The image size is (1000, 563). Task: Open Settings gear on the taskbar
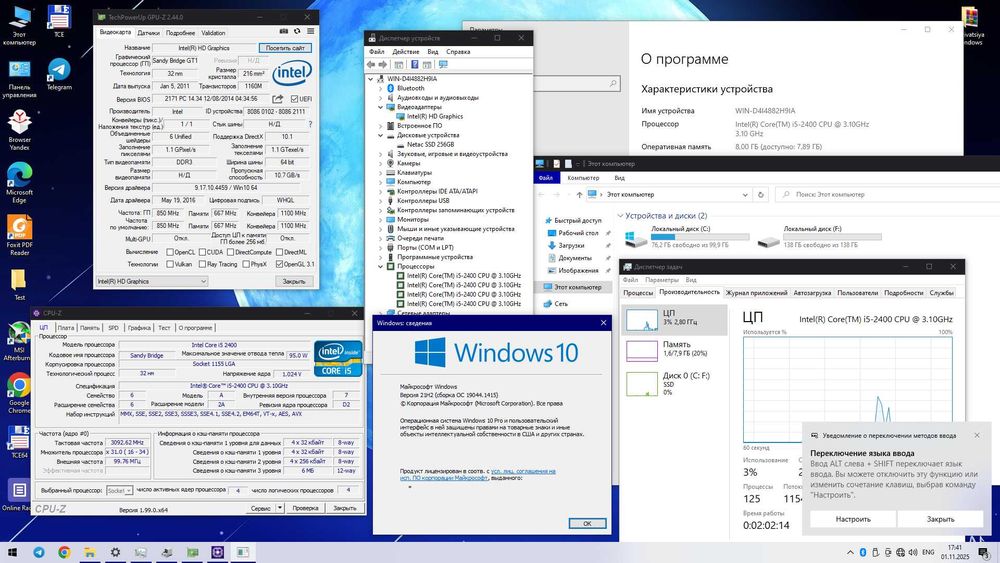click(115, 552)
